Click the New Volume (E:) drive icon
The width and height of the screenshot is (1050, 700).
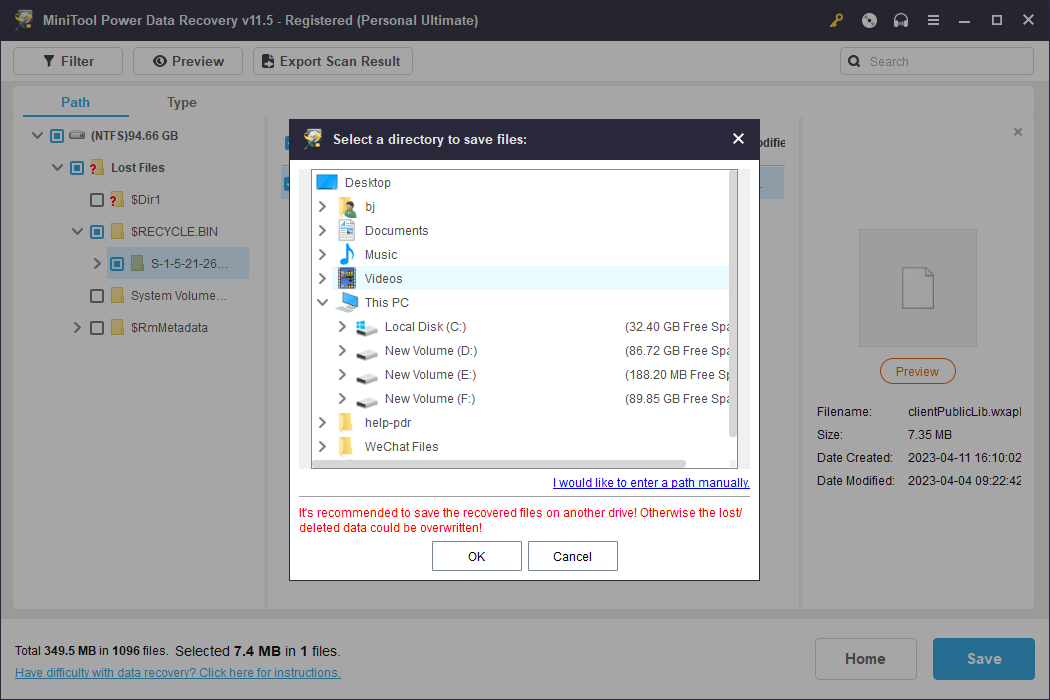(367, 376)
